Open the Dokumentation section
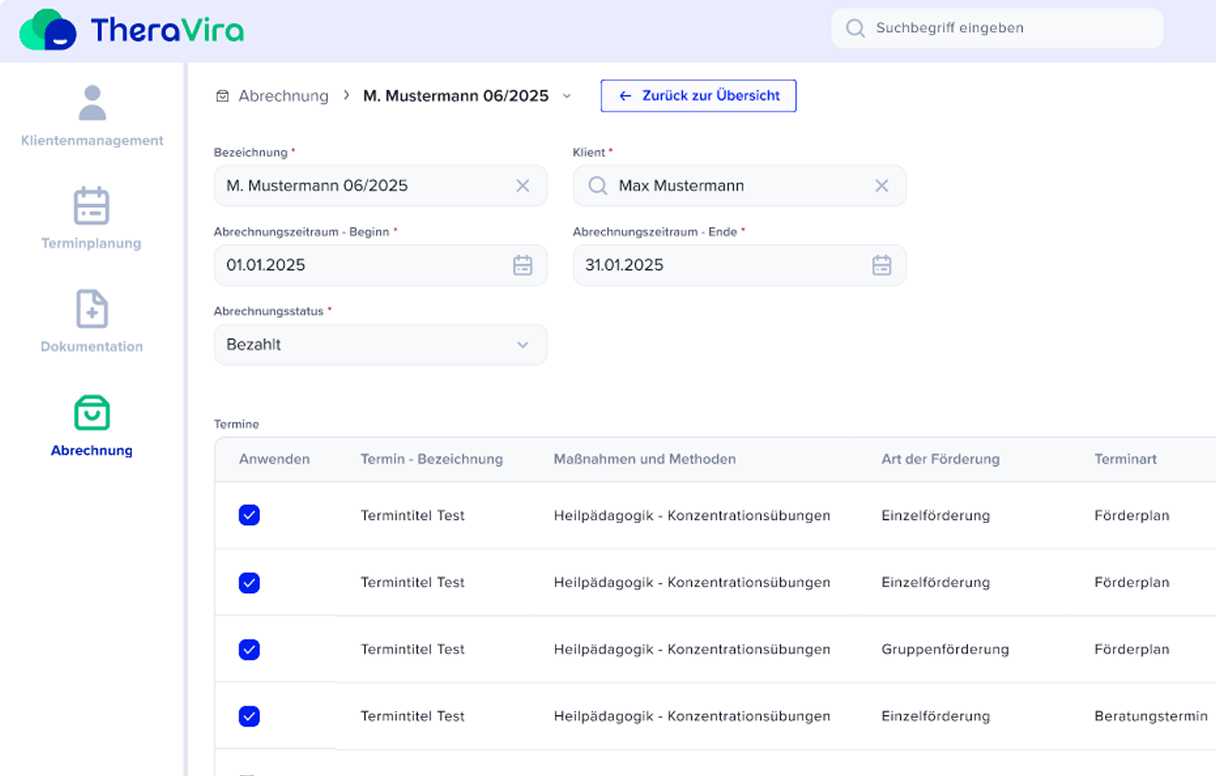 pos(91,318)
